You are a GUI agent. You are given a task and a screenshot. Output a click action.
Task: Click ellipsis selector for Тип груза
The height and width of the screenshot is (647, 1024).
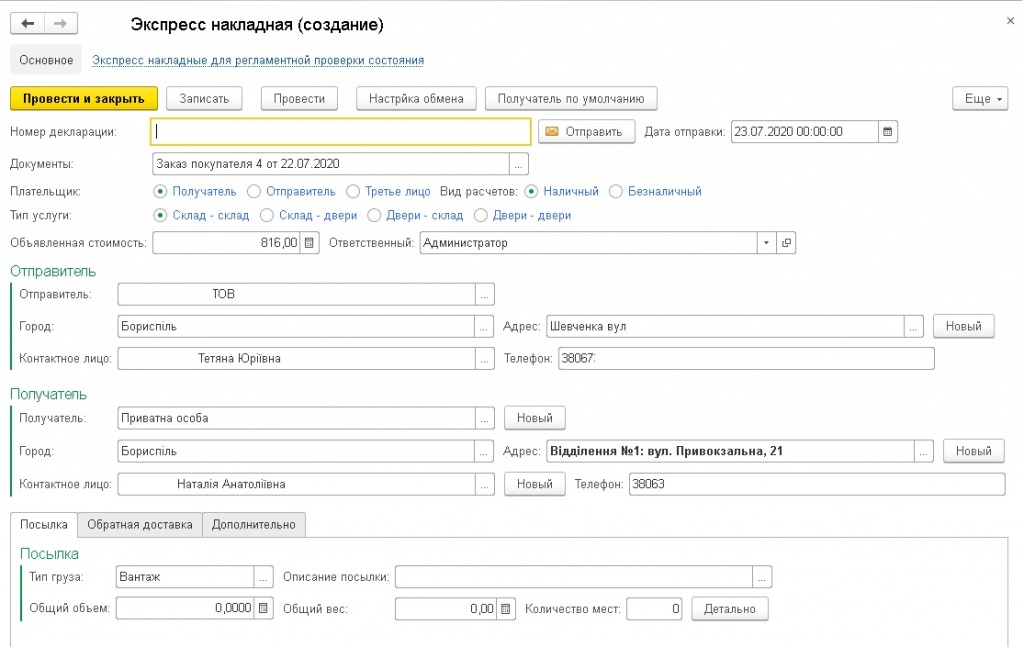point(264,577)
